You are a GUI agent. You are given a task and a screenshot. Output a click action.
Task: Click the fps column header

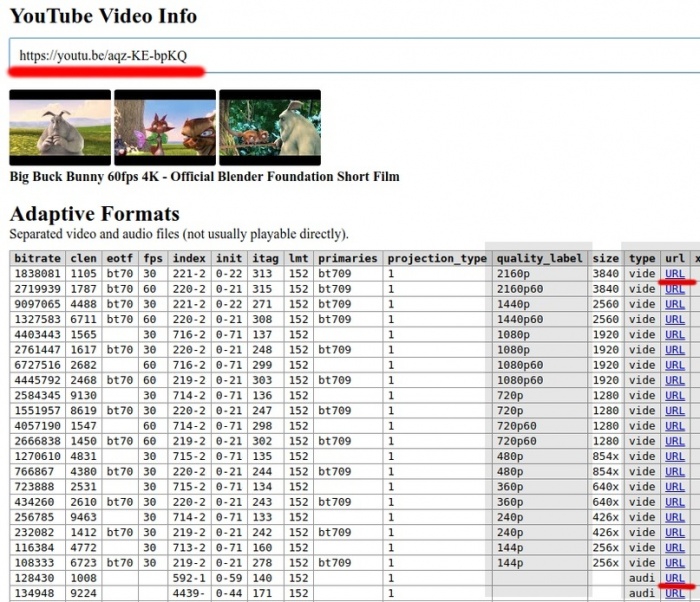click(153, 258)
